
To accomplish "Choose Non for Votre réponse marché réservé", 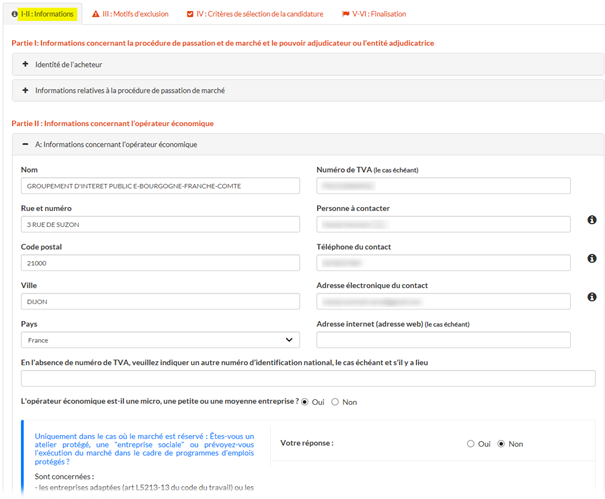I will click(502, 444).
